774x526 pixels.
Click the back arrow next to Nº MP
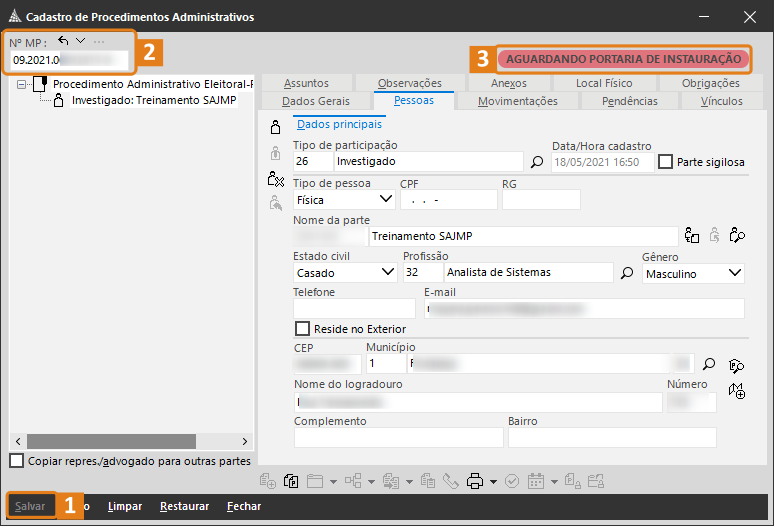[x=63, y=41]
